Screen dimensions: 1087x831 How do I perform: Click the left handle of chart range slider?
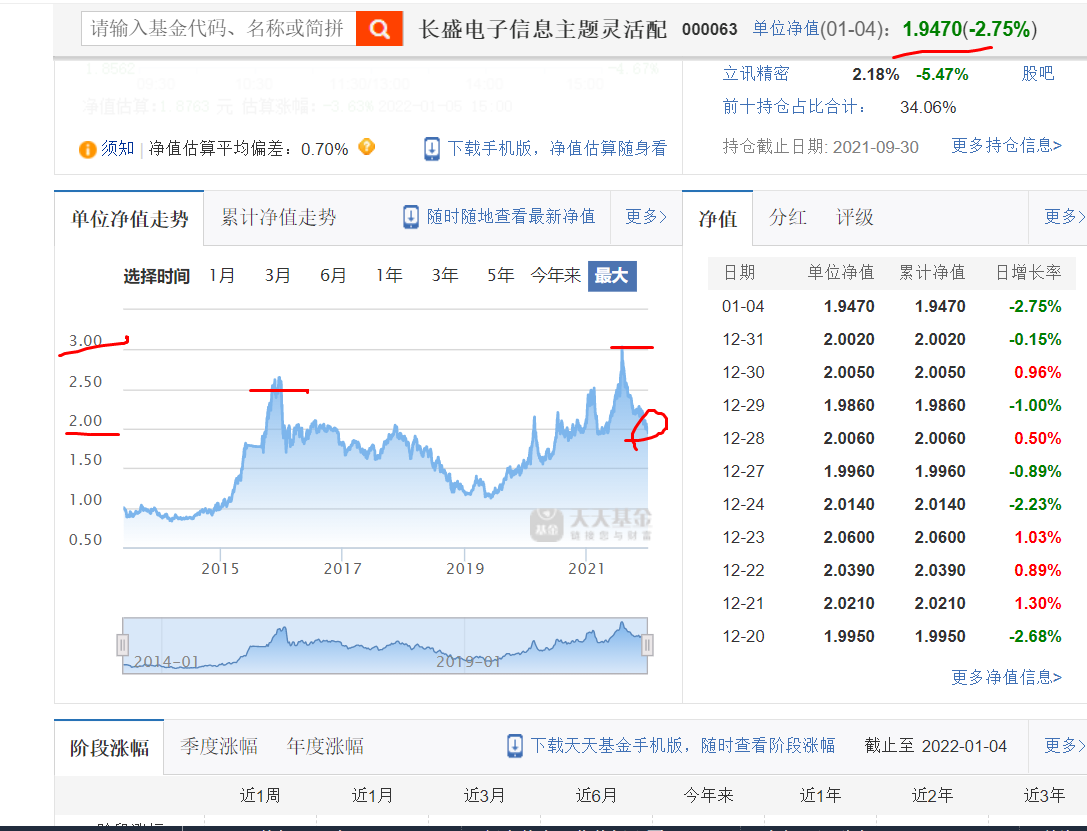click(x=122, y=645)
